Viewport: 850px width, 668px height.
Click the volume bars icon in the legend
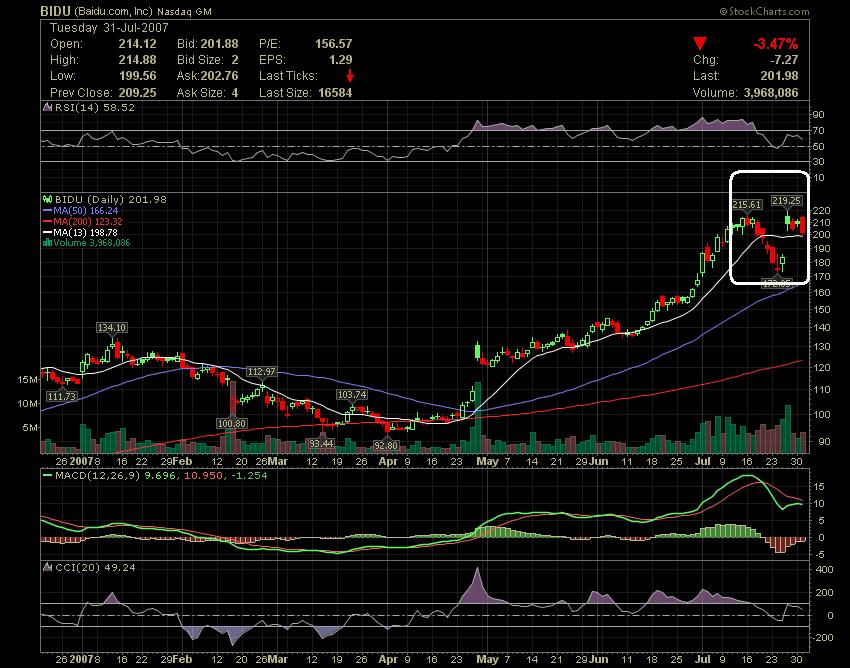[x=48, y=243]
